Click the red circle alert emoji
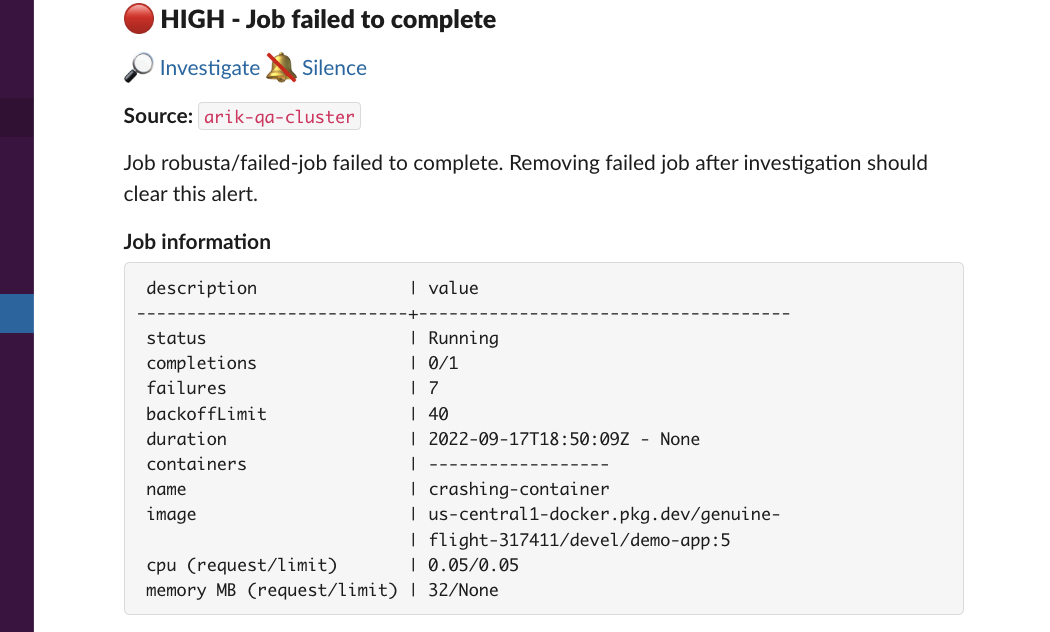Viewport: 1050px width, 632px height. tap(139, 19)
